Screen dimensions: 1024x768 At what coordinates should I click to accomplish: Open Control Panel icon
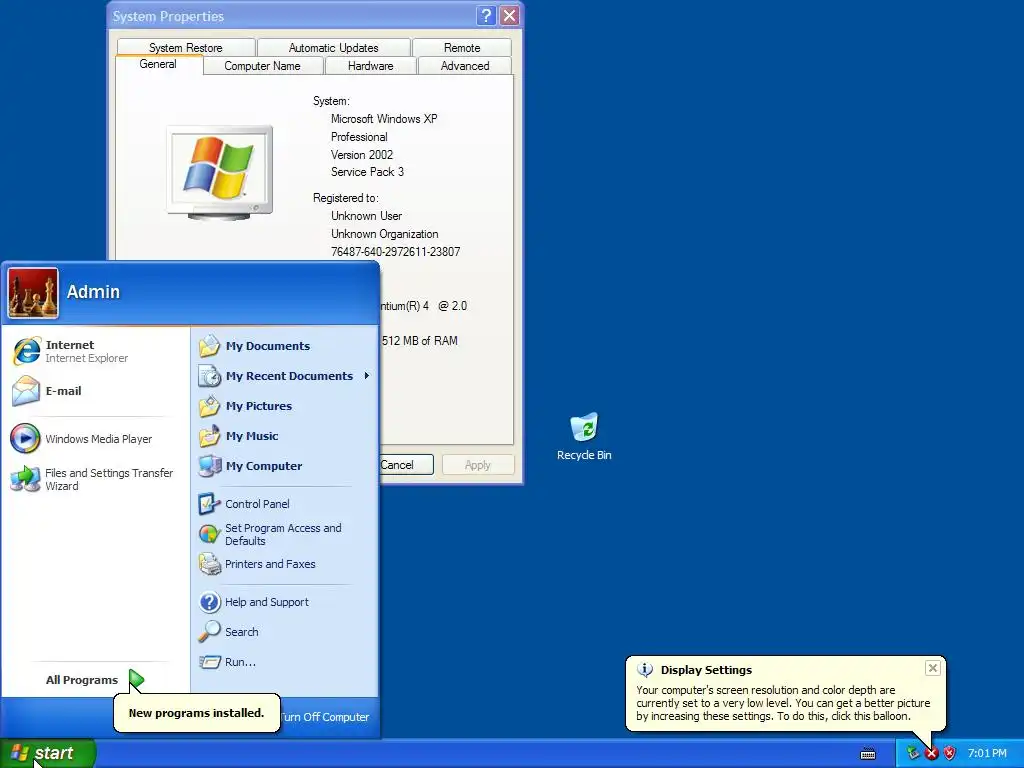point(210,504)
